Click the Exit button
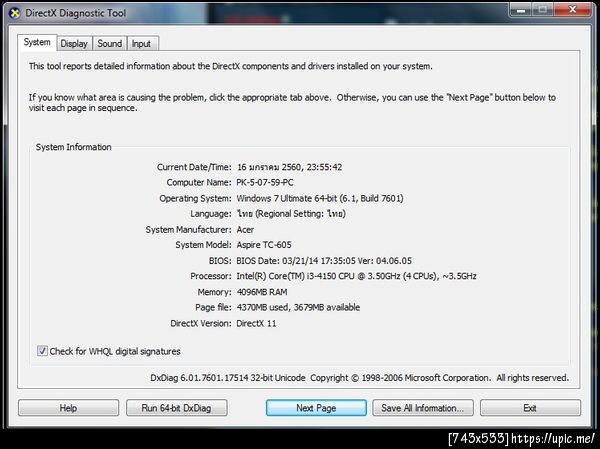Screen dimensions: 600x449 pyautogui.click(x=530, y=408)
